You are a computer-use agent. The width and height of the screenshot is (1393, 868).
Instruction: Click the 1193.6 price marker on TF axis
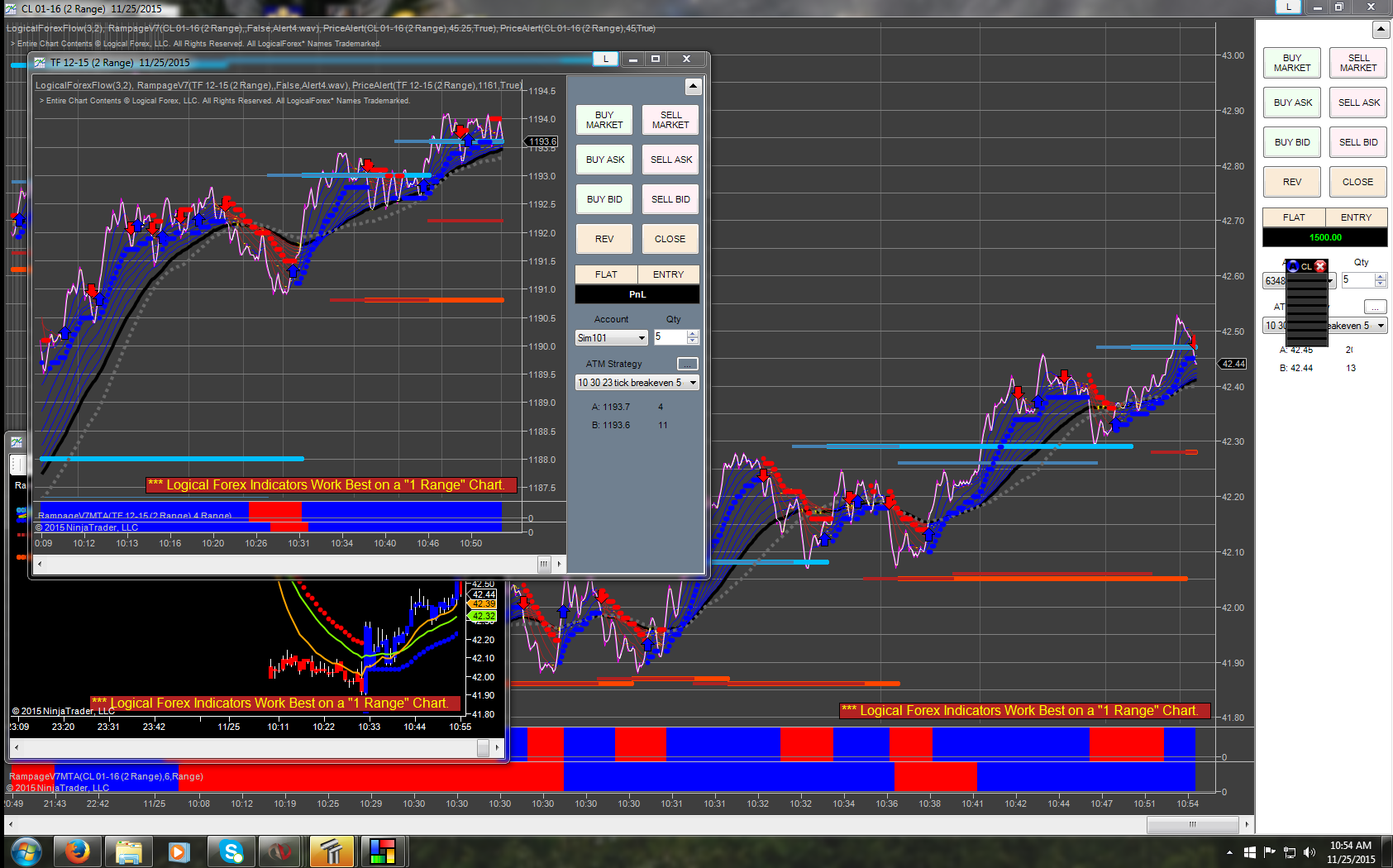coord(542,141)
